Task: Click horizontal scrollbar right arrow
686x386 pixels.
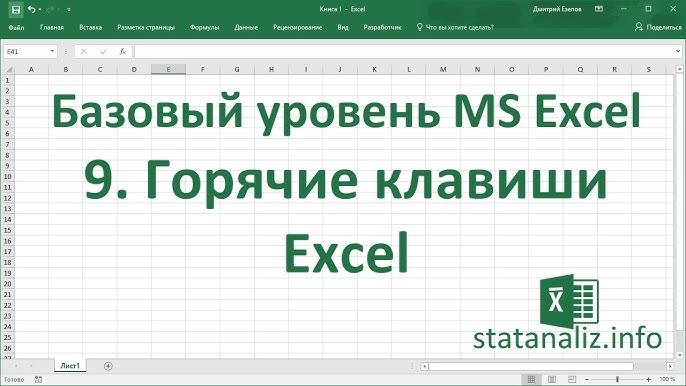Action: point(670,366)
